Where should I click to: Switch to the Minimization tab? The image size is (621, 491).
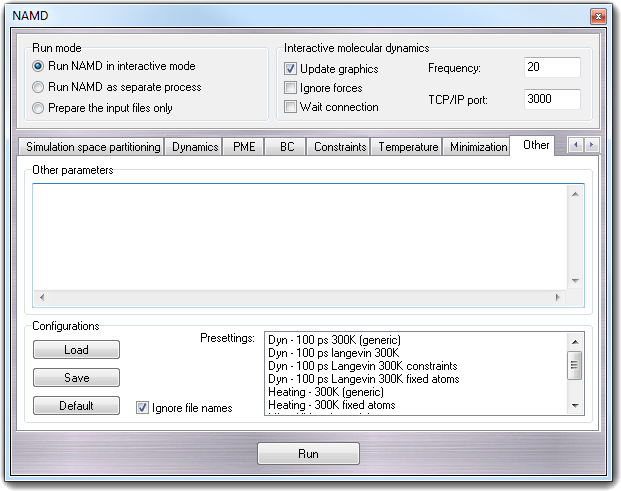point(477,147)
